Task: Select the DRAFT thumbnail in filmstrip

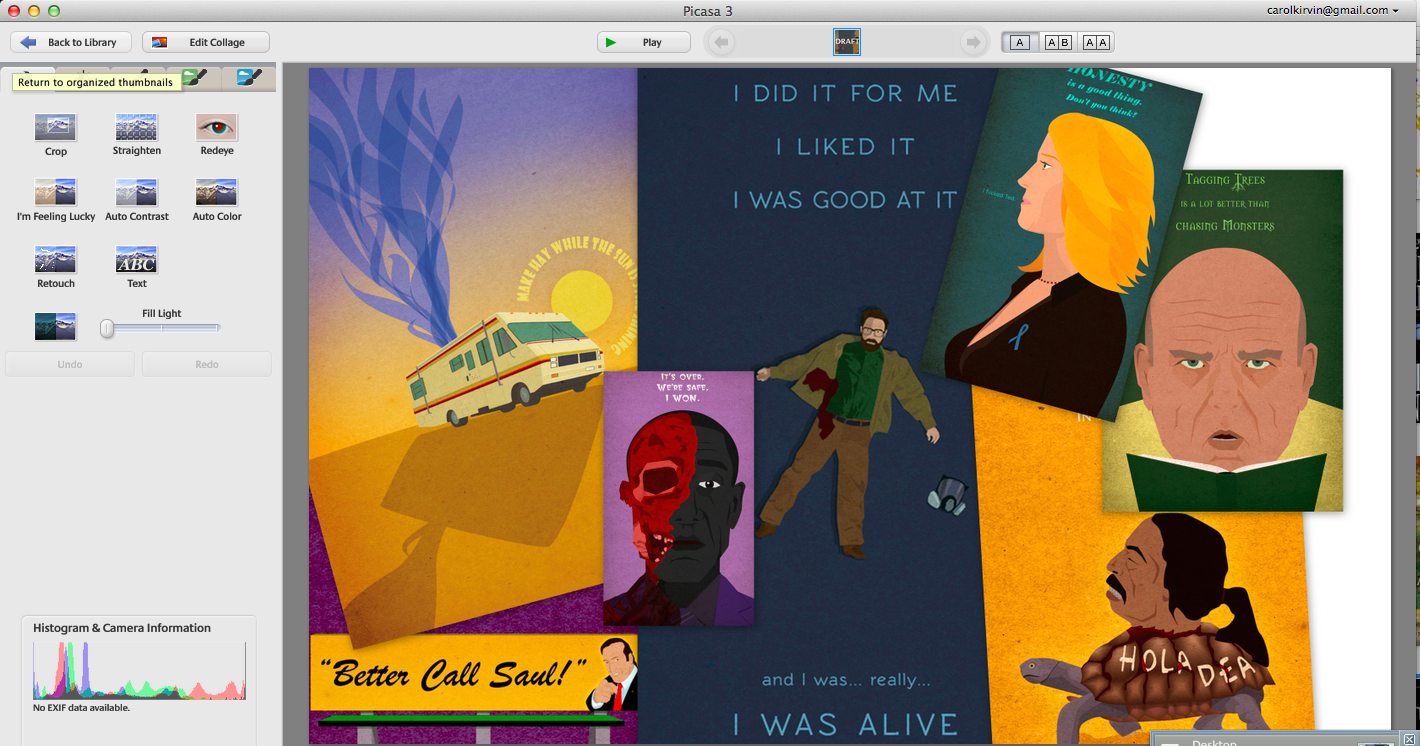Action: pos(847,42)
